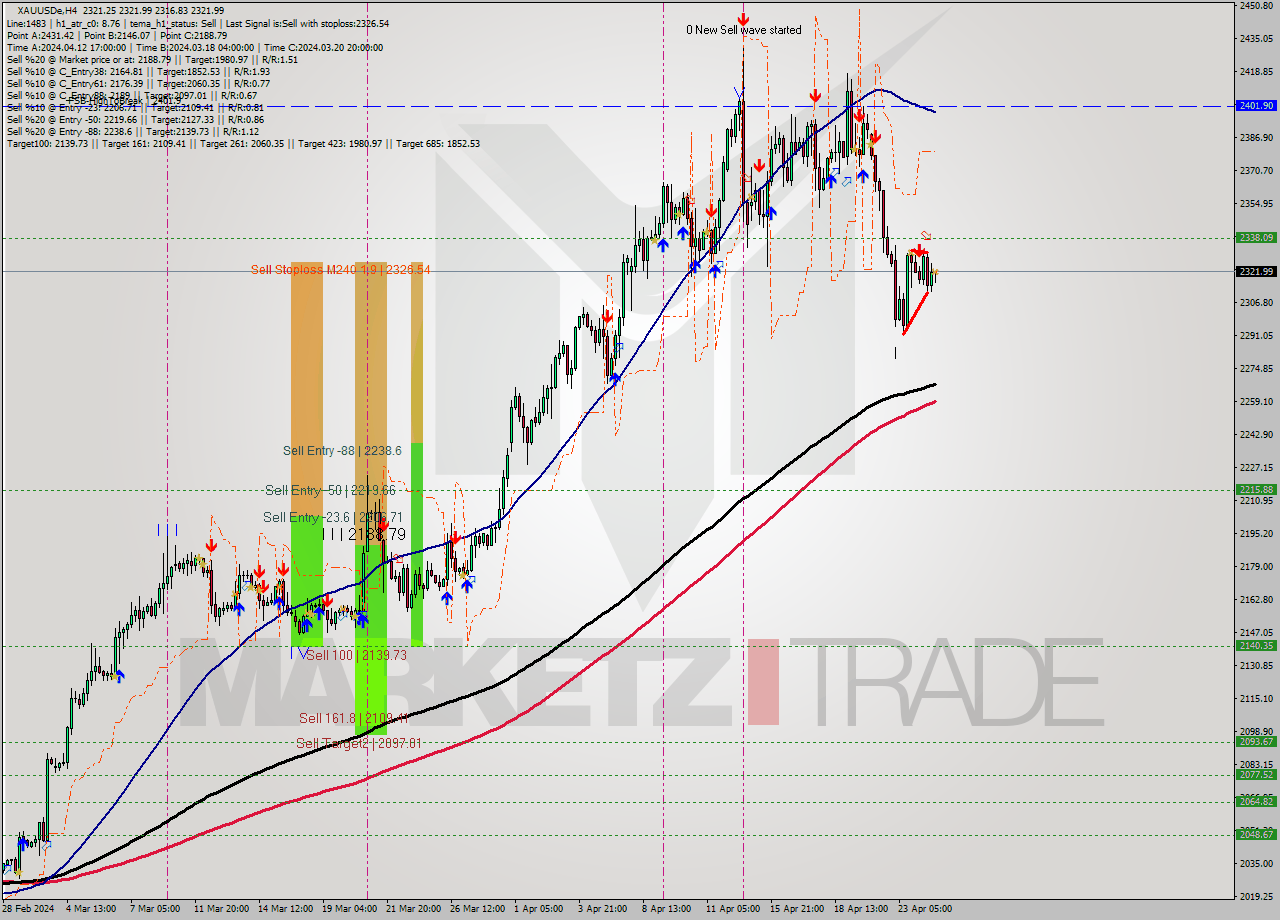Screen dimensions: 1280x920
Task: Click the blue 2401.90 price tag
Action: tap(1256, 105)
